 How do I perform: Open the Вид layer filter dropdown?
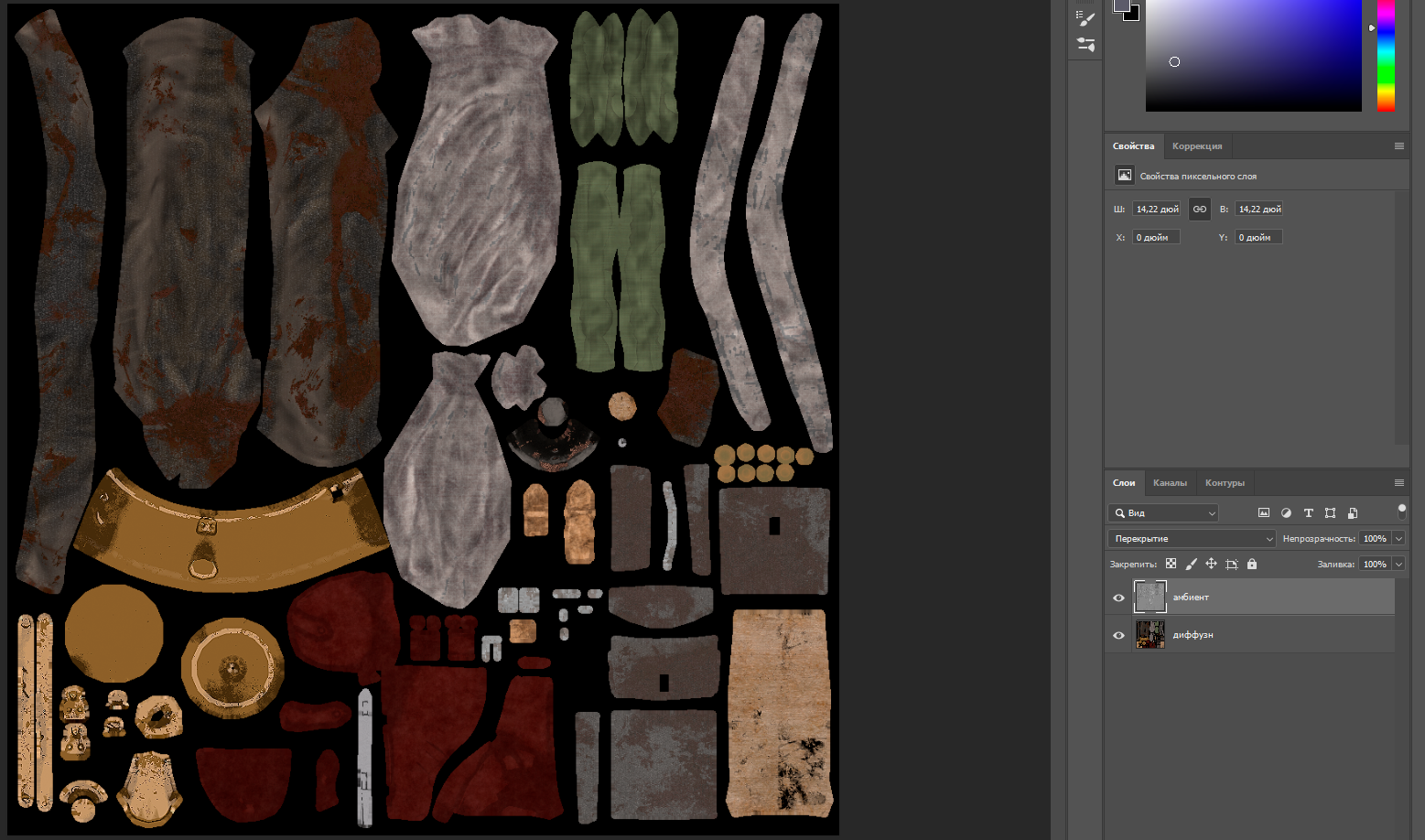pos(1163,513)
